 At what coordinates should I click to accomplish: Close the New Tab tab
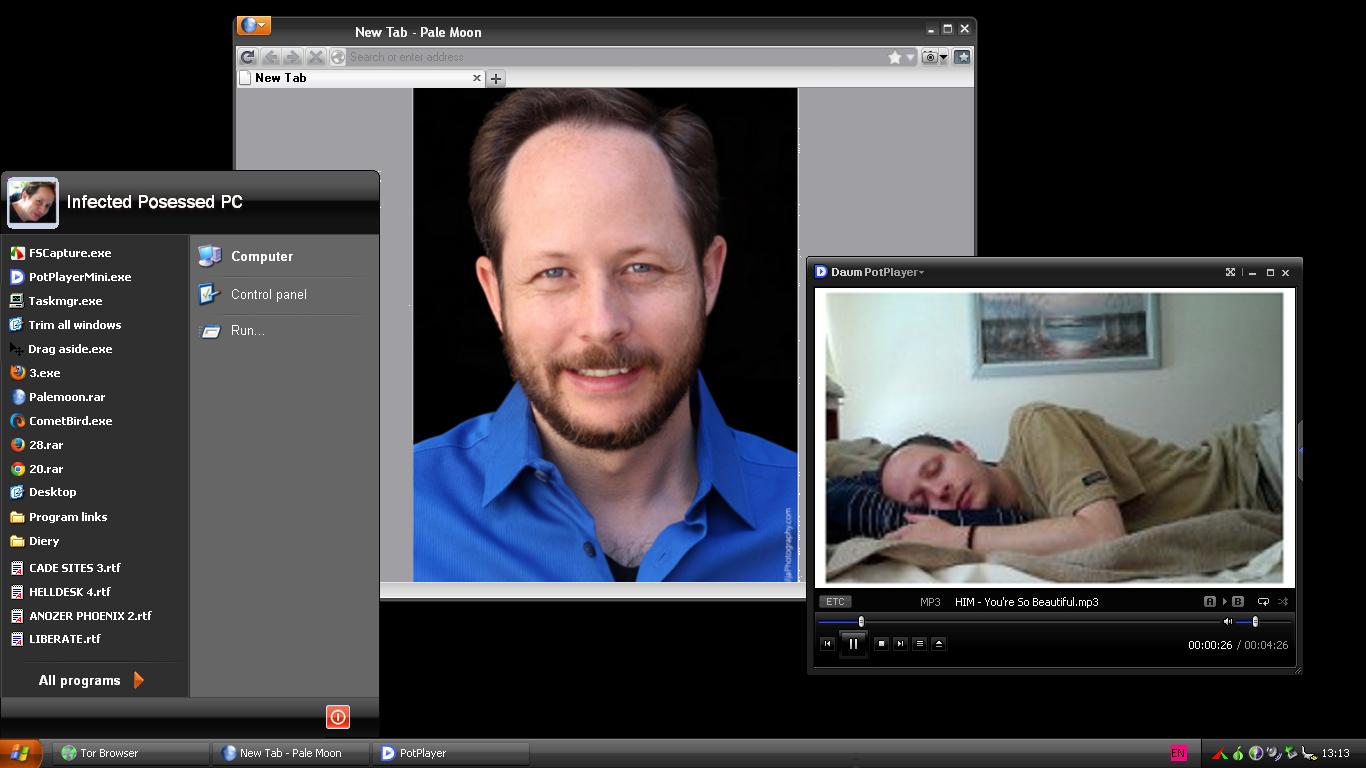477,78
